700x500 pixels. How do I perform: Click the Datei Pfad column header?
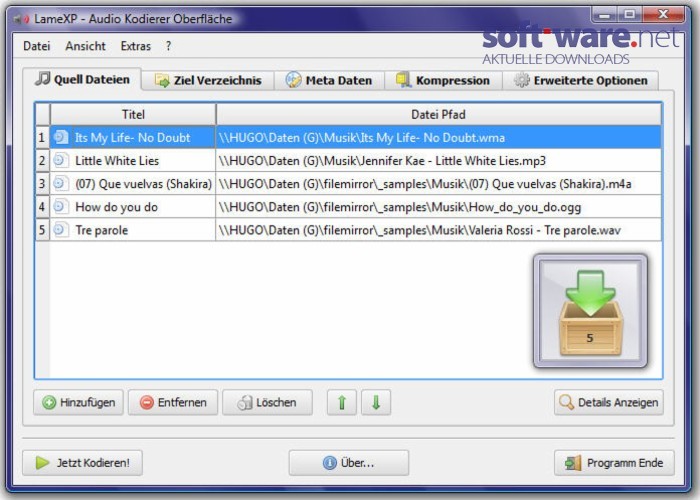pos(438,114)
